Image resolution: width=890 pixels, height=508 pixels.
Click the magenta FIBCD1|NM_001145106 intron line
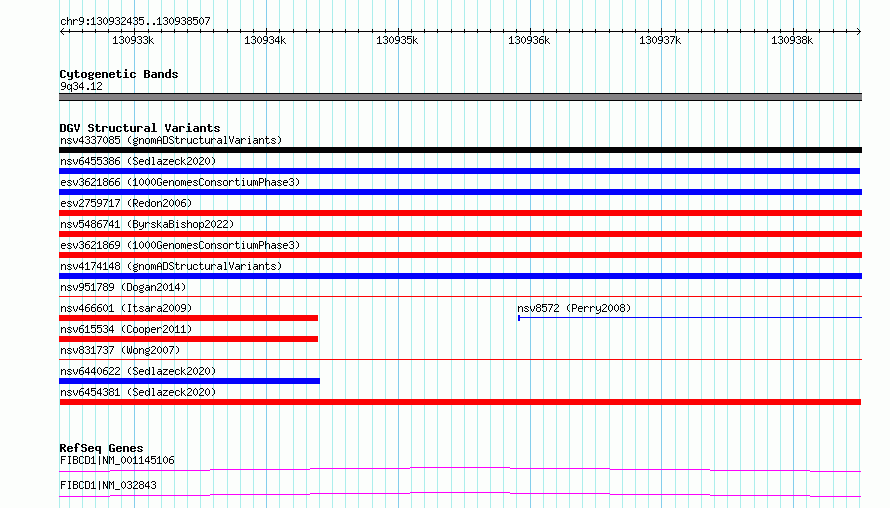tap(460, 469)
